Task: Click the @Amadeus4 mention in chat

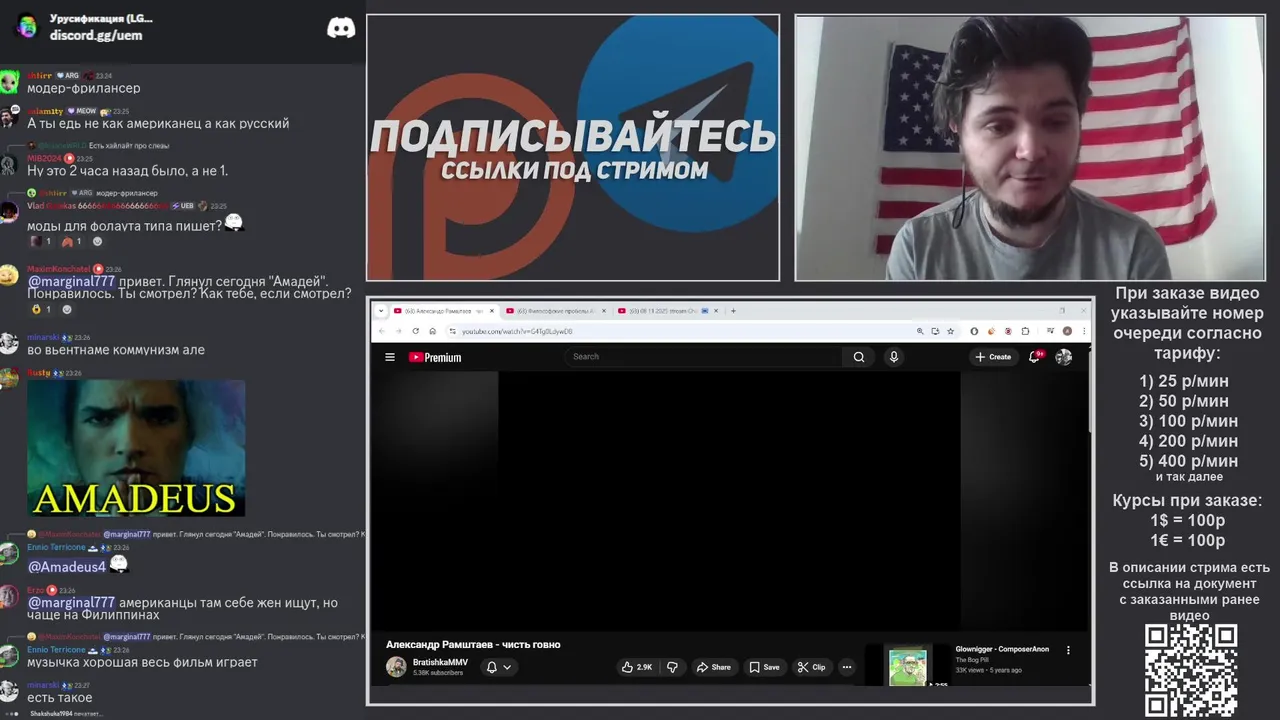Action: click(x=67, y=567)
